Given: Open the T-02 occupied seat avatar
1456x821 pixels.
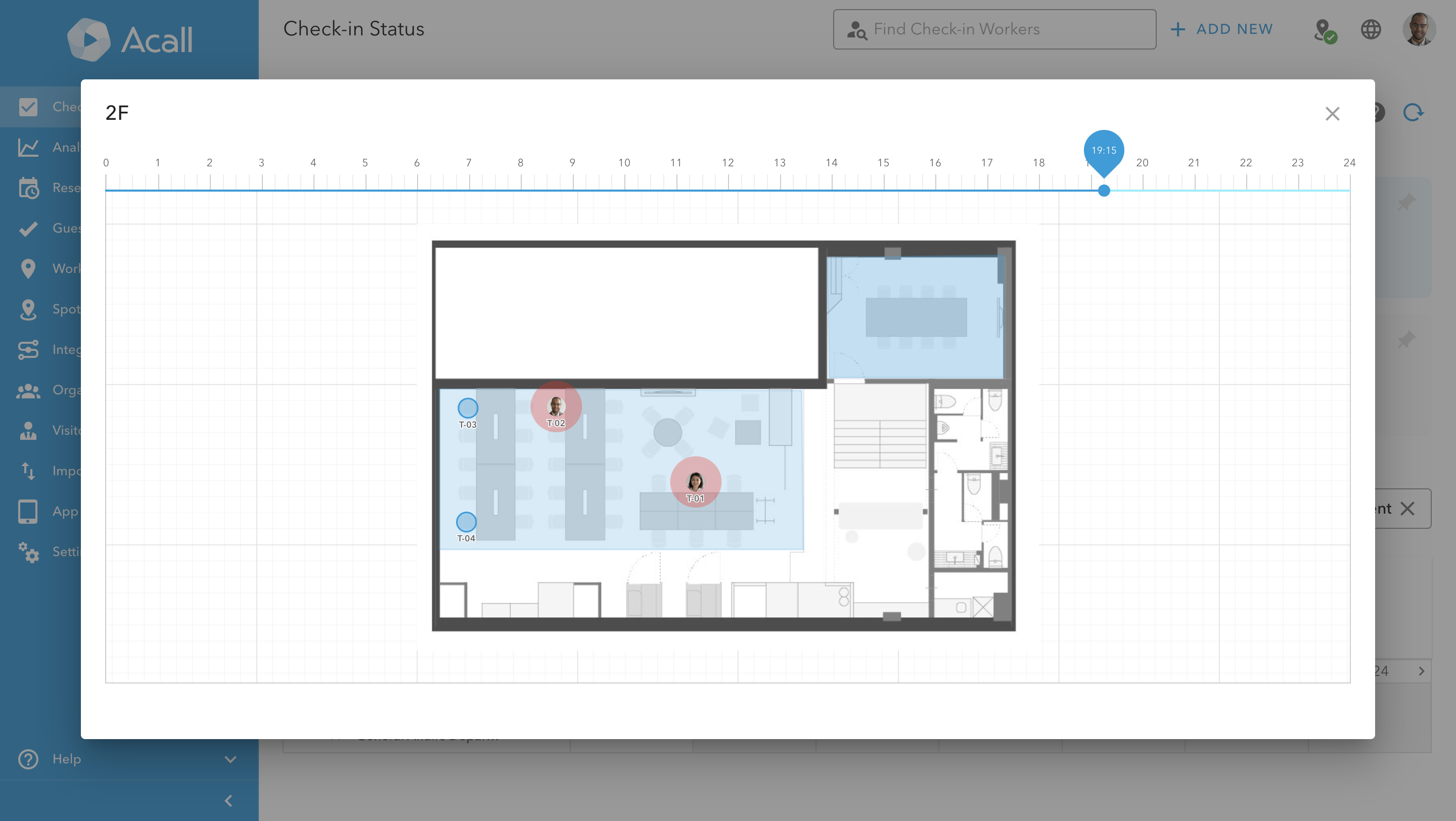Looking at the screenshot, I should click(556, 406).
